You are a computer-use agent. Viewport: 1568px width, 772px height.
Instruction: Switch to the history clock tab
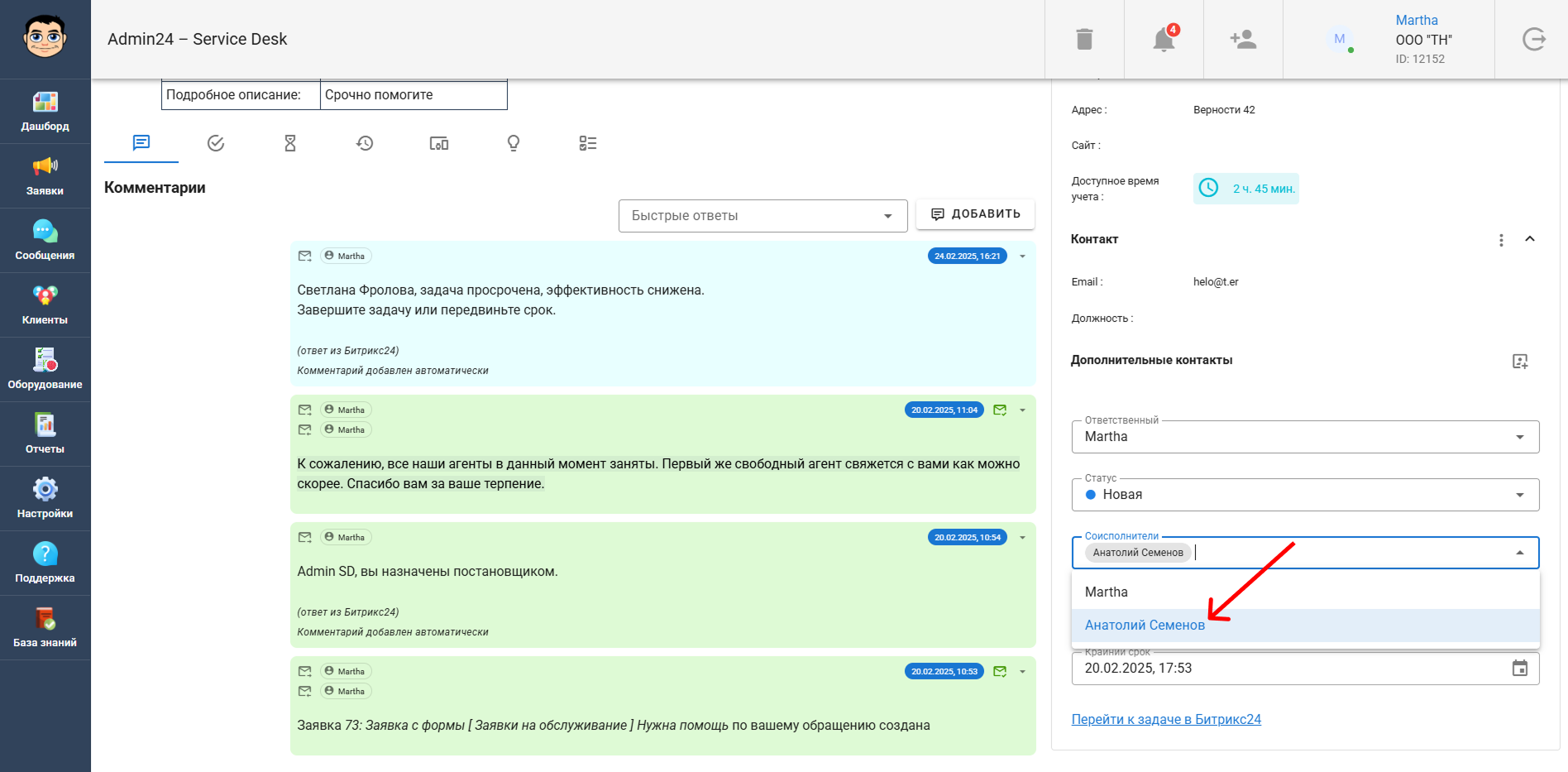coord(365,143)
